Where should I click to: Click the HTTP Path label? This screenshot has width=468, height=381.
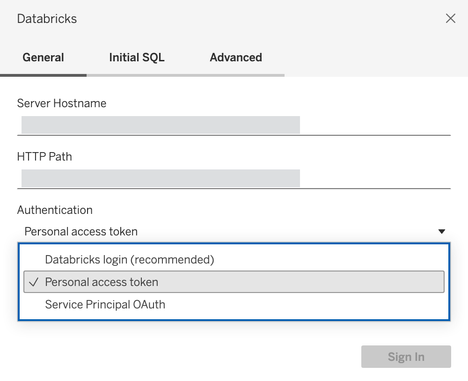(45, 157)
